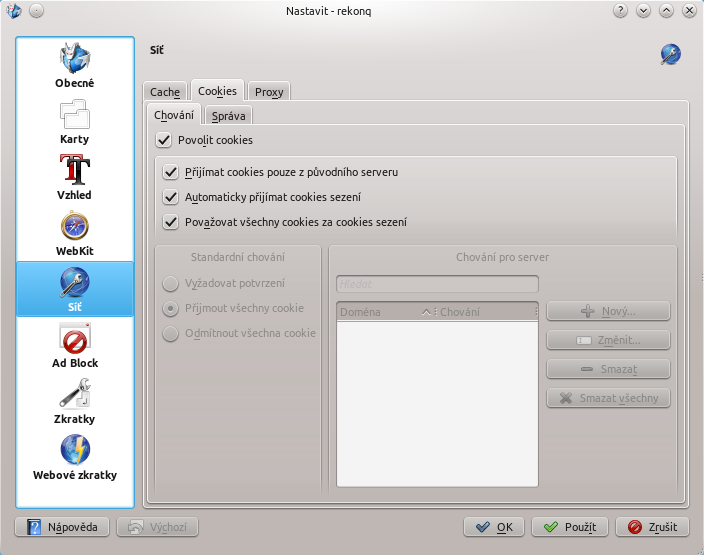This screenshot has width=704, height=555.
Task: Click the empty server behaviour list area
Action: pos(437,403)
